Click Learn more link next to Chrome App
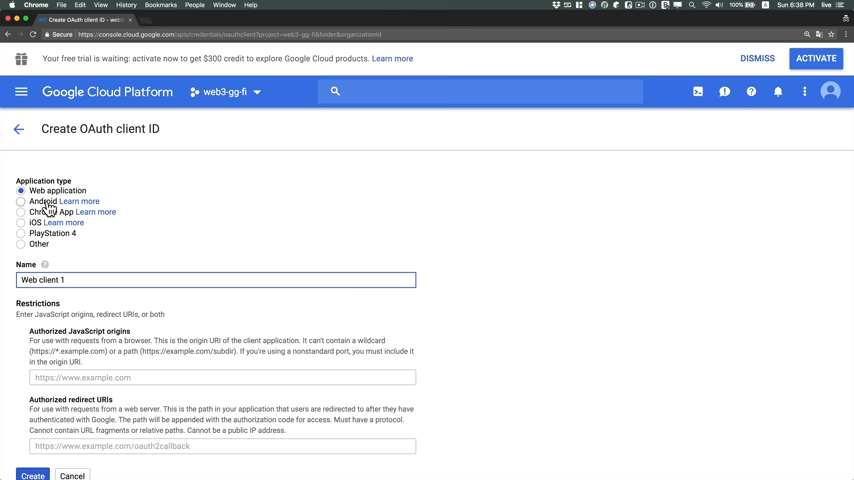854x480 pixels. coord(96,212)
